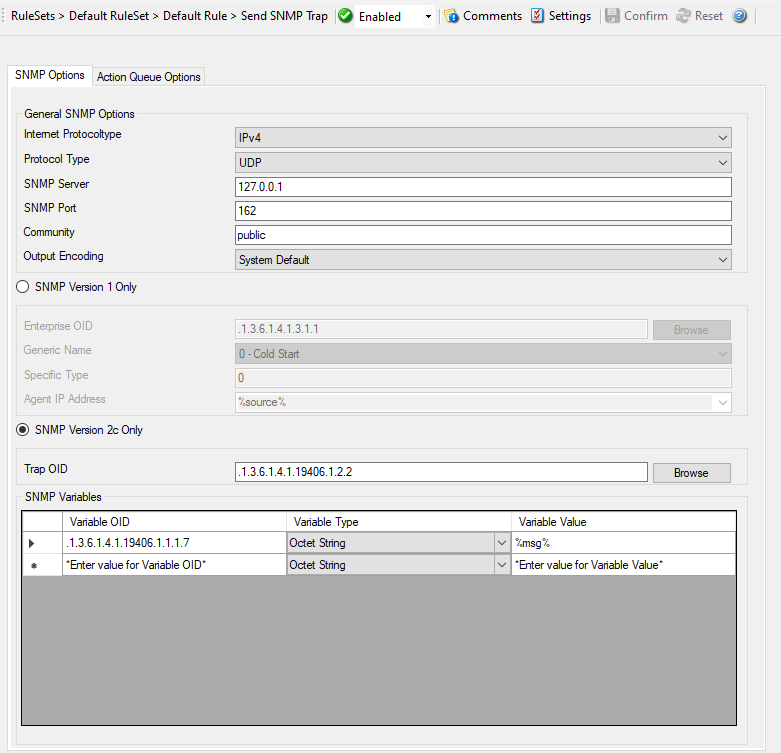Image resolution: width=781 pixels, height=753 pixels.
Task: Click the new row asterisk marker
Action: 31,566
